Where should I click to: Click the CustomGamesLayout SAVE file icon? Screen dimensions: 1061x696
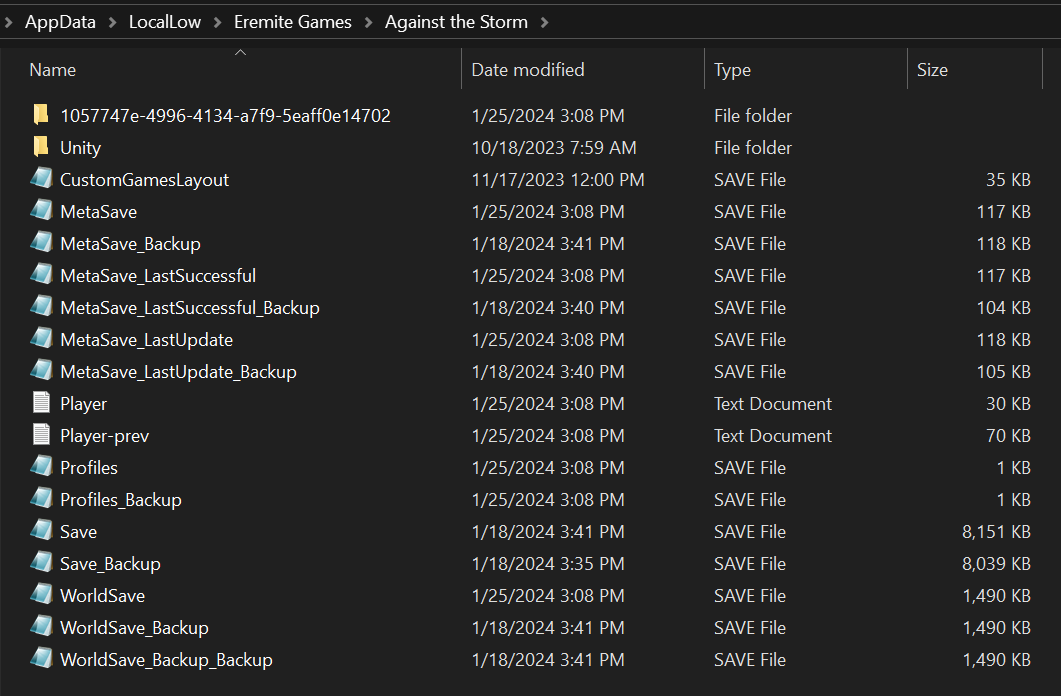41,179
